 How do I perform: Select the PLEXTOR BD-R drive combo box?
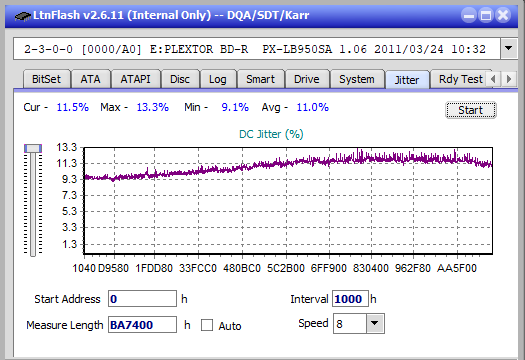pyautogui.click(x=257, y=49)
